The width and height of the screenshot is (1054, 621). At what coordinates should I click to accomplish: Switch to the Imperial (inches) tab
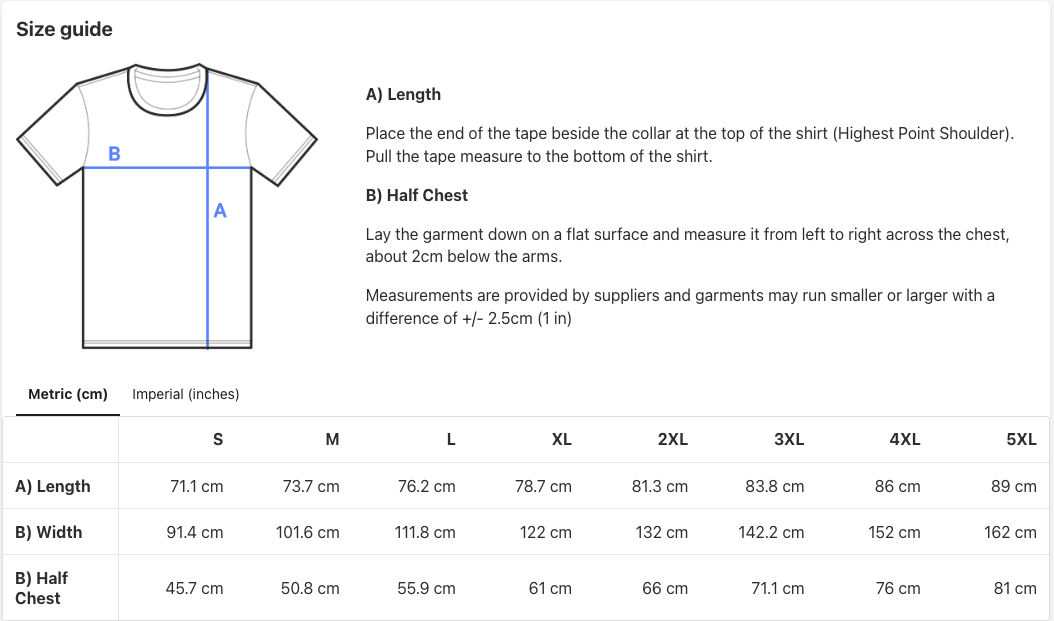click(x=185, y=394)
